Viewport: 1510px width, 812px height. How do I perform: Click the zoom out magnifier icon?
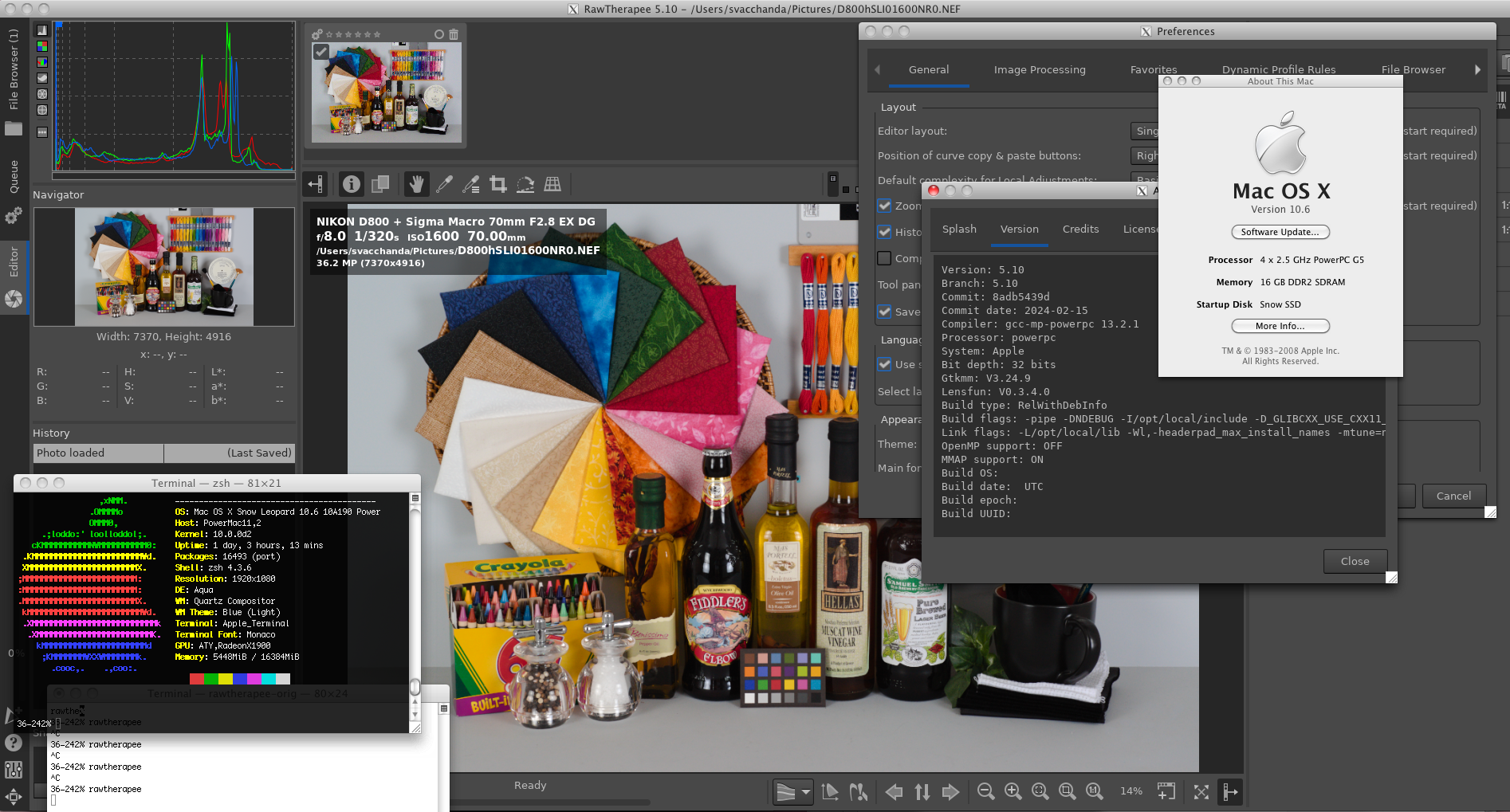coord(986,791)
